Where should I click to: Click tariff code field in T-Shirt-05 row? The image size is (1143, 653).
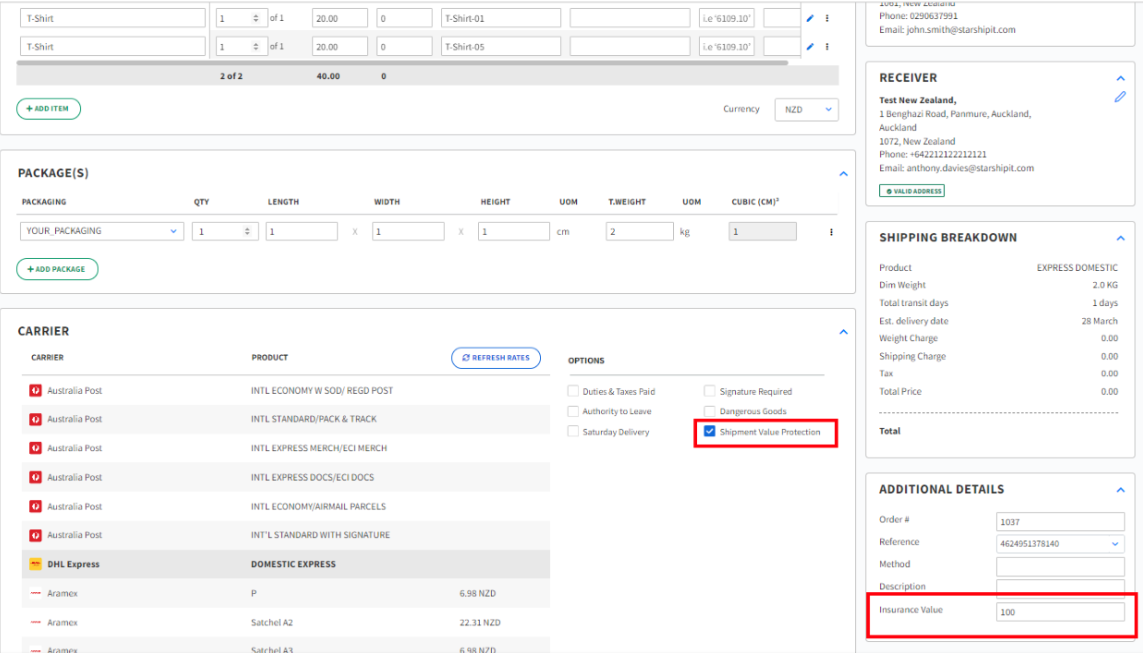click(726, 47)
